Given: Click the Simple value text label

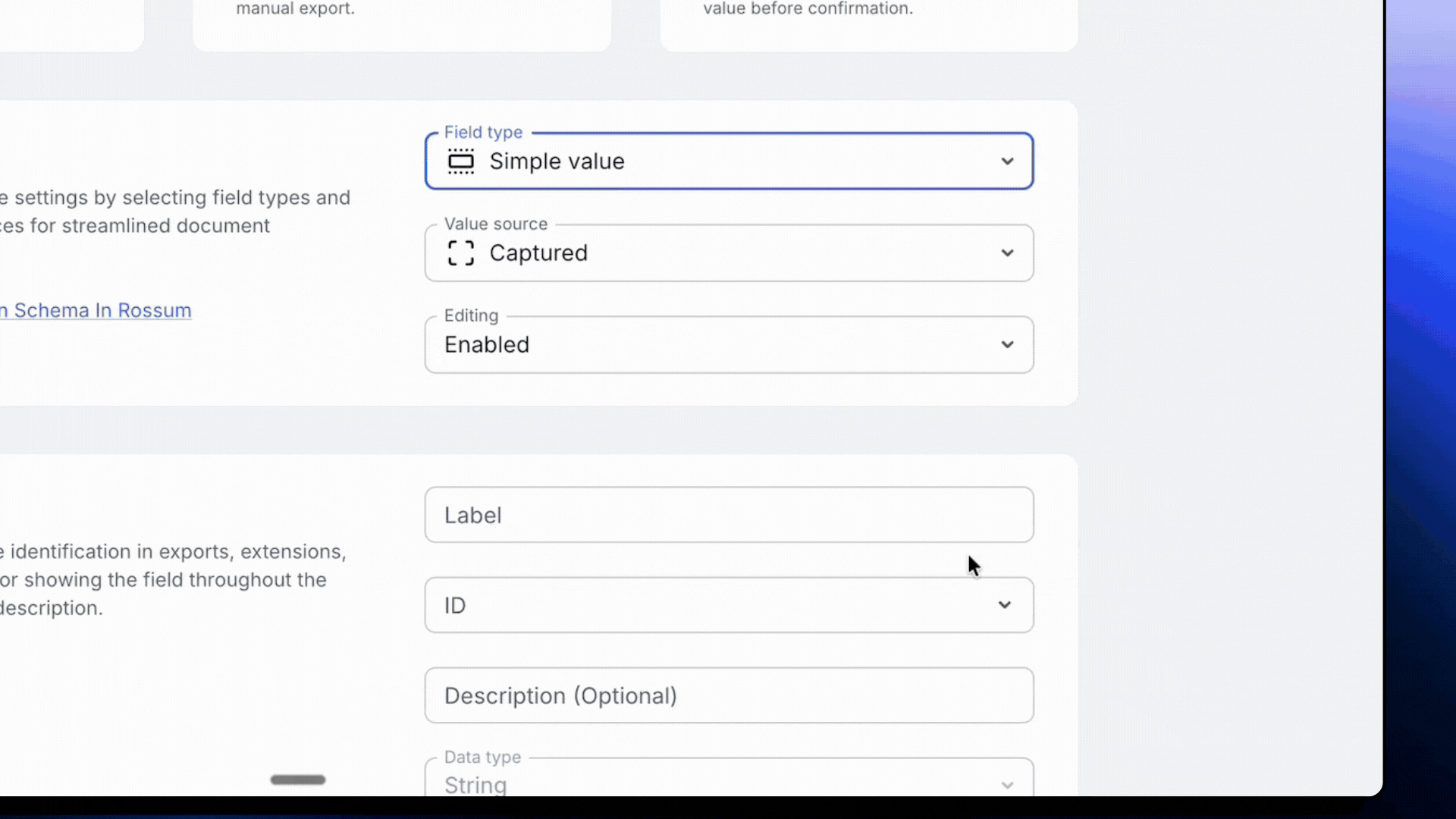Looking at the screenshot, I should 557,162.
